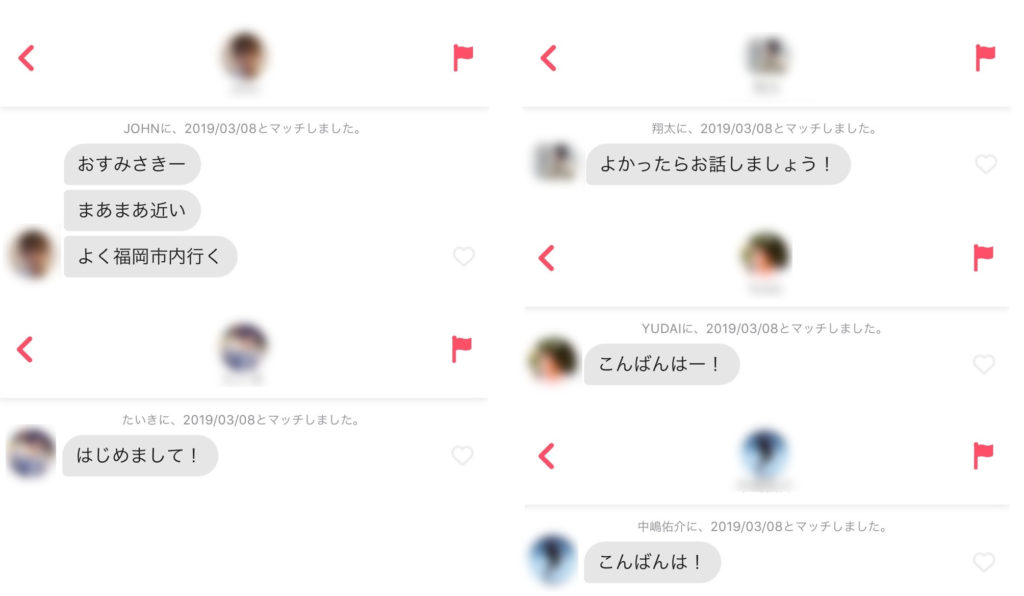Viewport: 1024px width, 596px height.
Task: Like the よく福岡市内行く message
Action: 464,256
